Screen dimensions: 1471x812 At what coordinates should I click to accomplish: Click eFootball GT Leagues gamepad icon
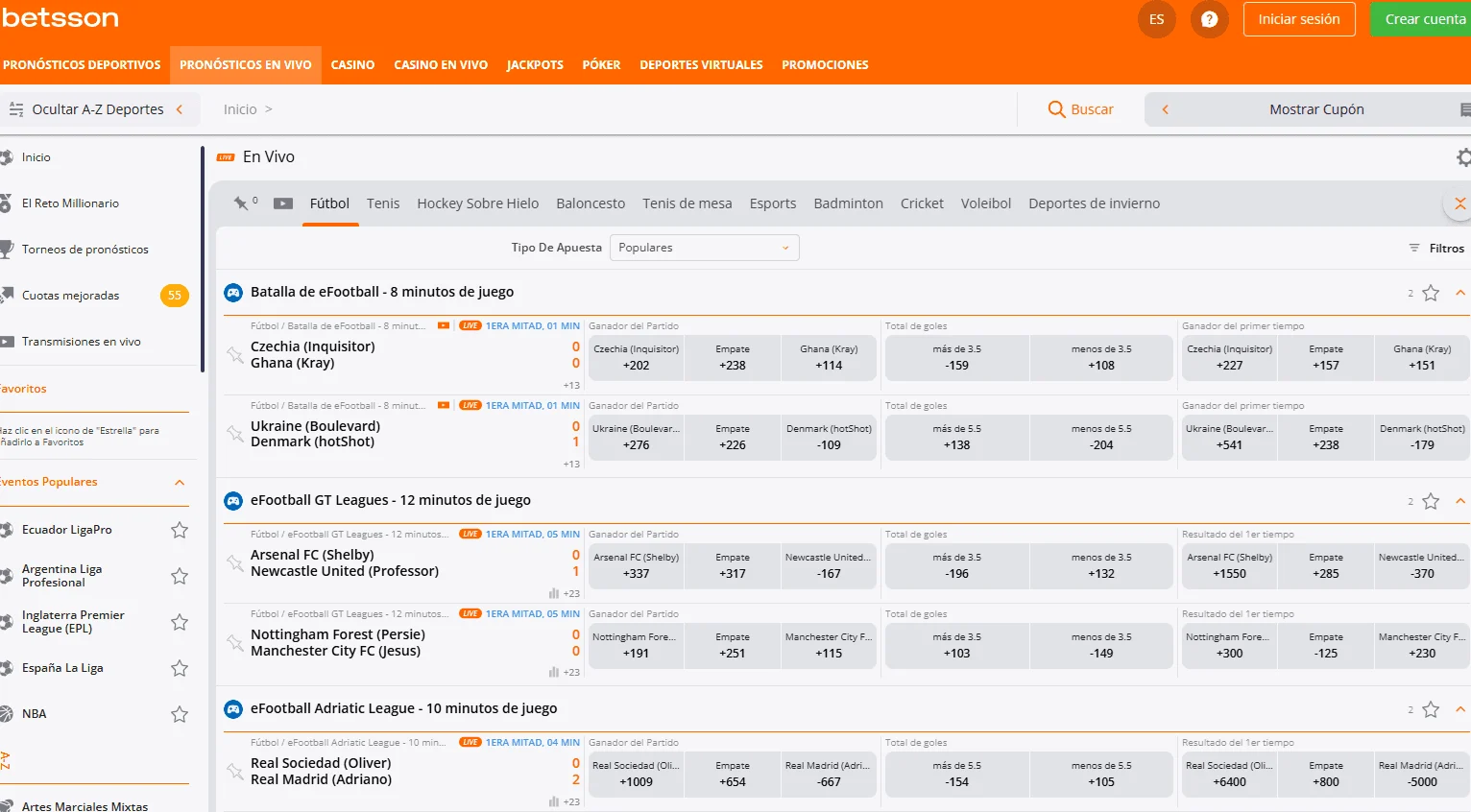point(233,500)
